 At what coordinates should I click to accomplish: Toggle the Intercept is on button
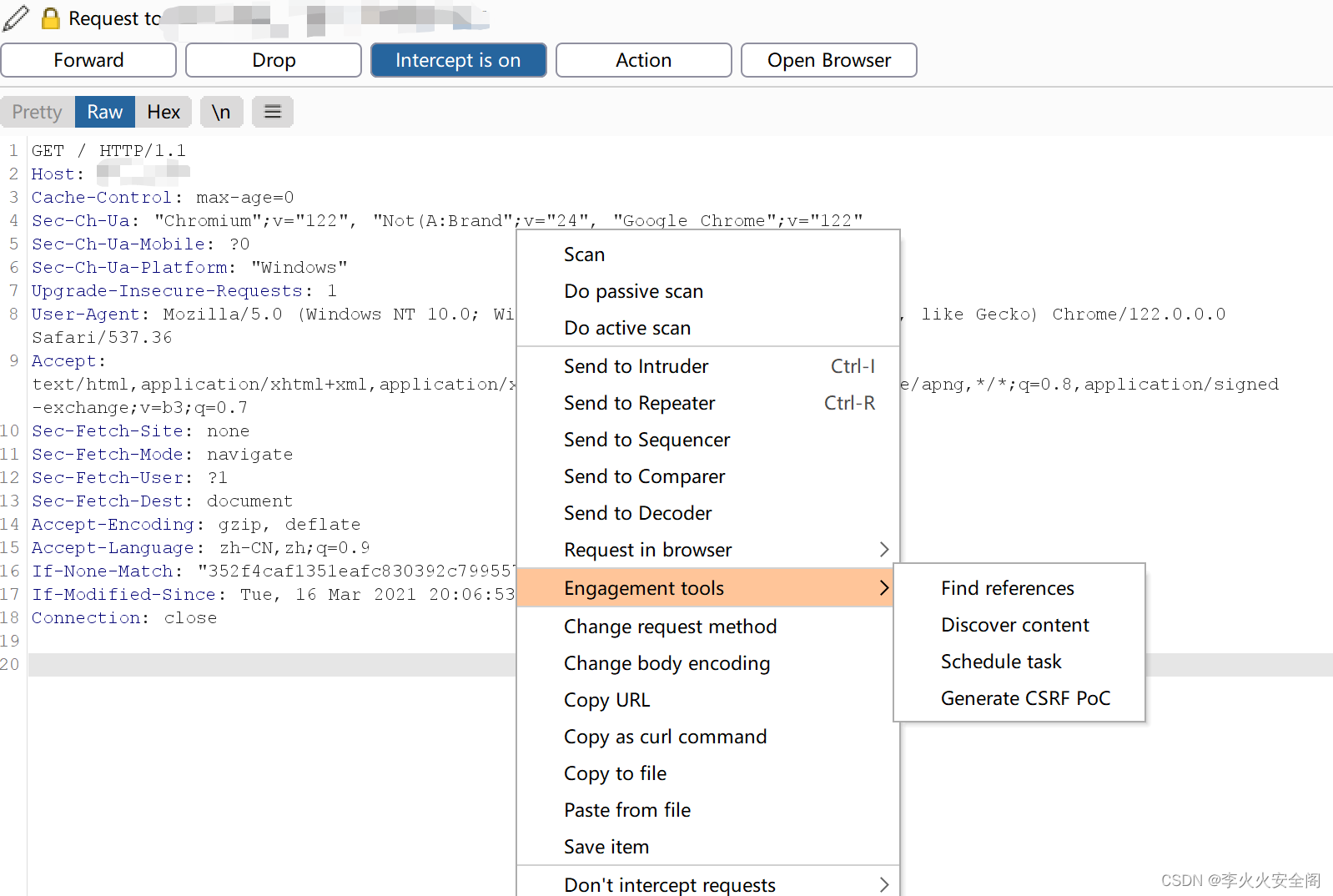[458, 60]
